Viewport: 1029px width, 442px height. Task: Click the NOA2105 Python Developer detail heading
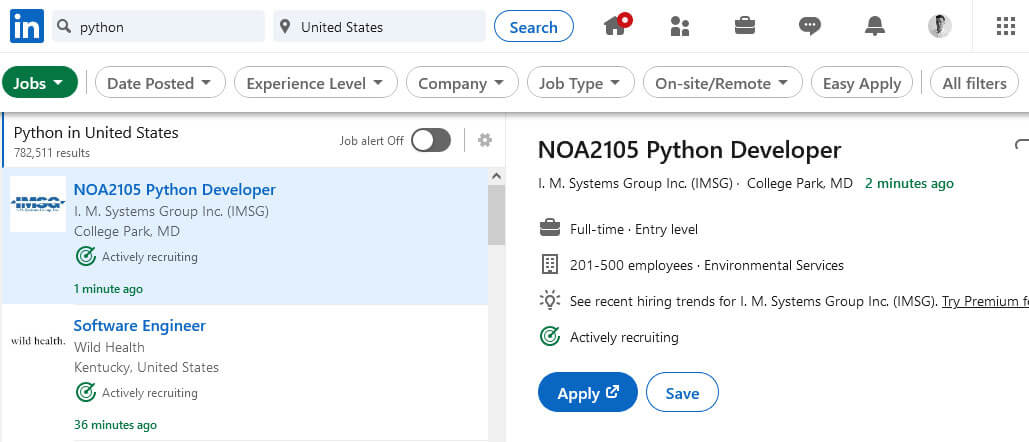(x=689, y=150)
